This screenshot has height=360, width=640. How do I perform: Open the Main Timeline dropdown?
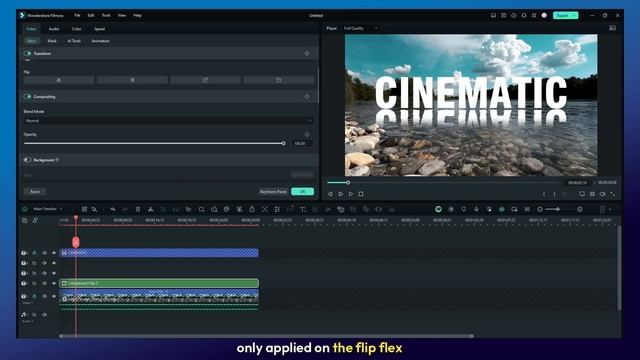tap(48, 209)
